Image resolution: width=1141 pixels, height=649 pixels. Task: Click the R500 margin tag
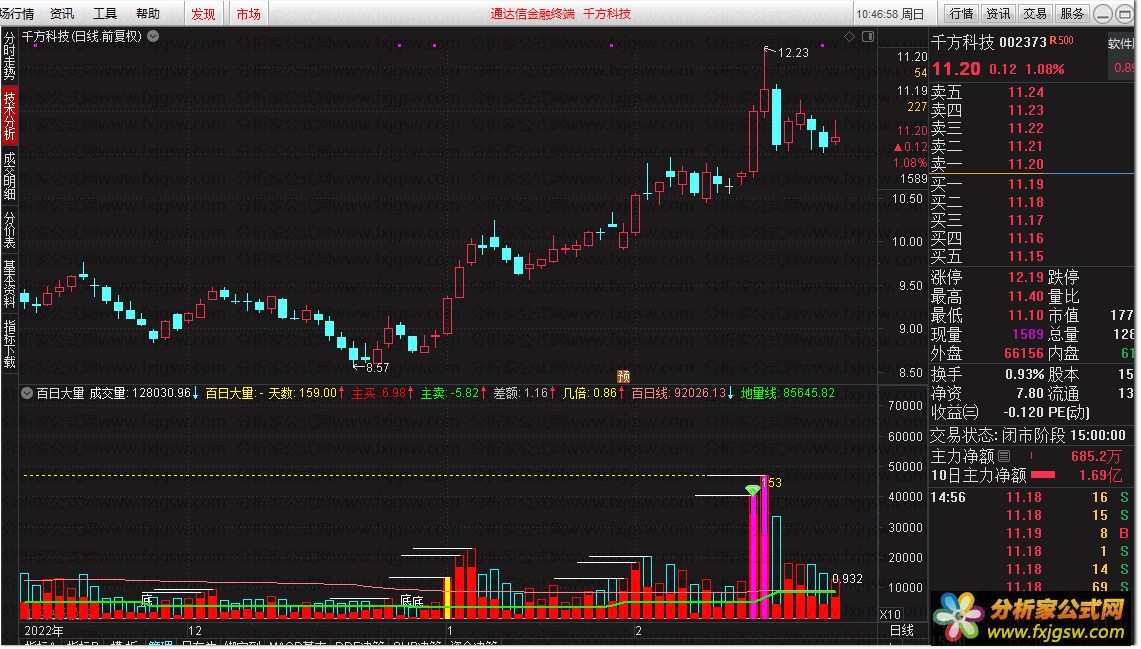pyautogui.click(x=1062, y=41)
